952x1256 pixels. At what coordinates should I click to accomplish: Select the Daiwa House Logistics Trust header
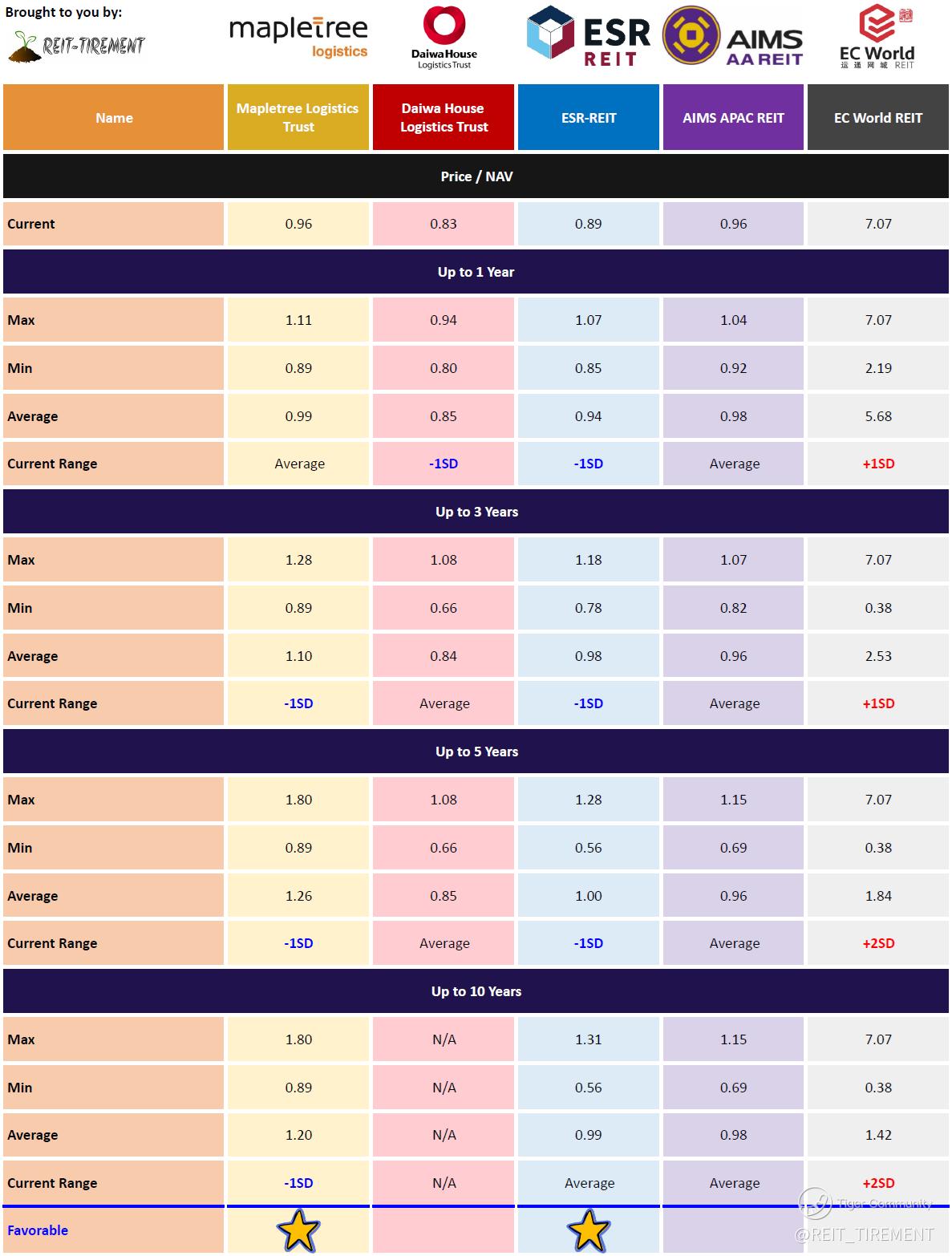pos(444,117)
